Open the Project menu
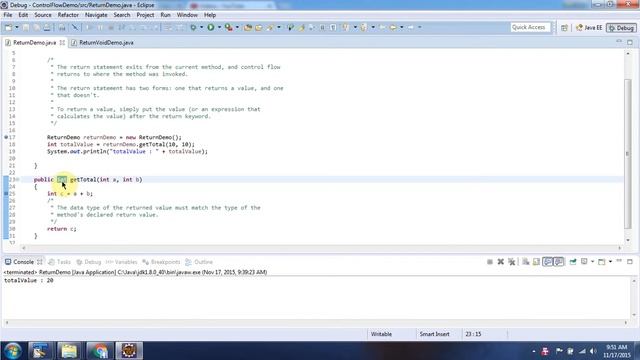Viewport: 640px width, 360px height. (145, 15)
